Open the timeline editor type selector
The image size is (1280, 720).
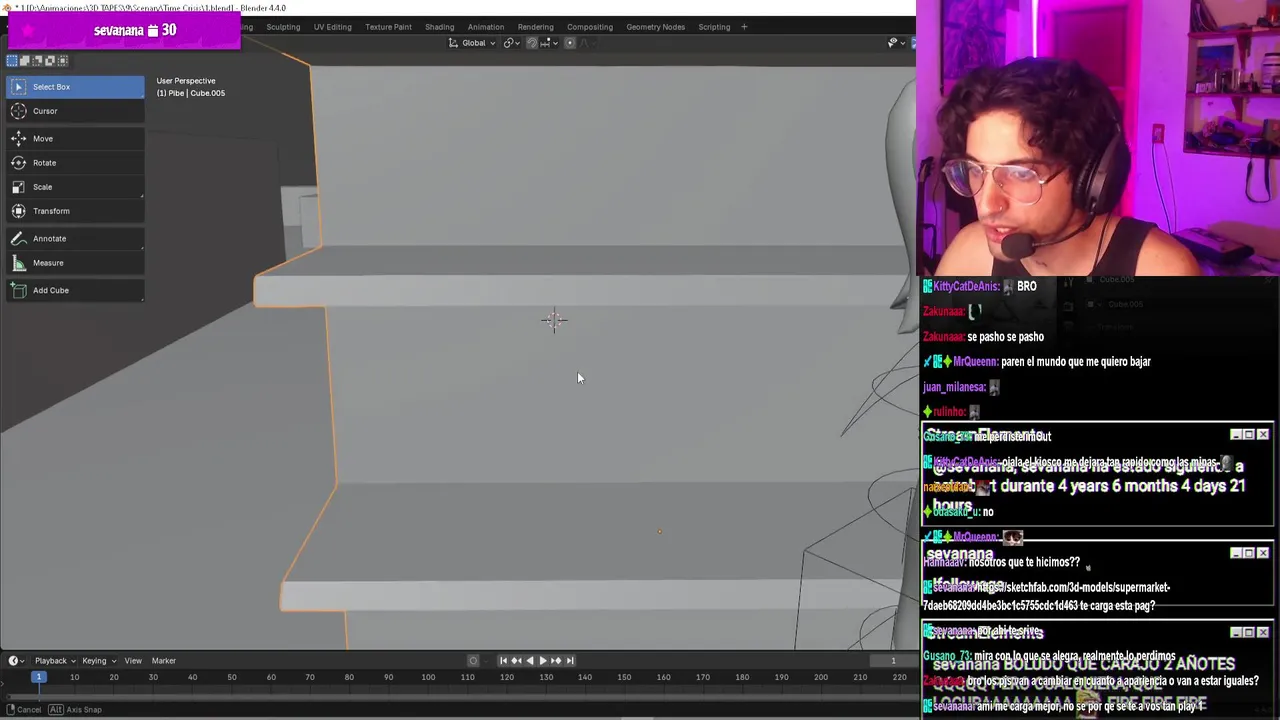[x=16, y=660]
